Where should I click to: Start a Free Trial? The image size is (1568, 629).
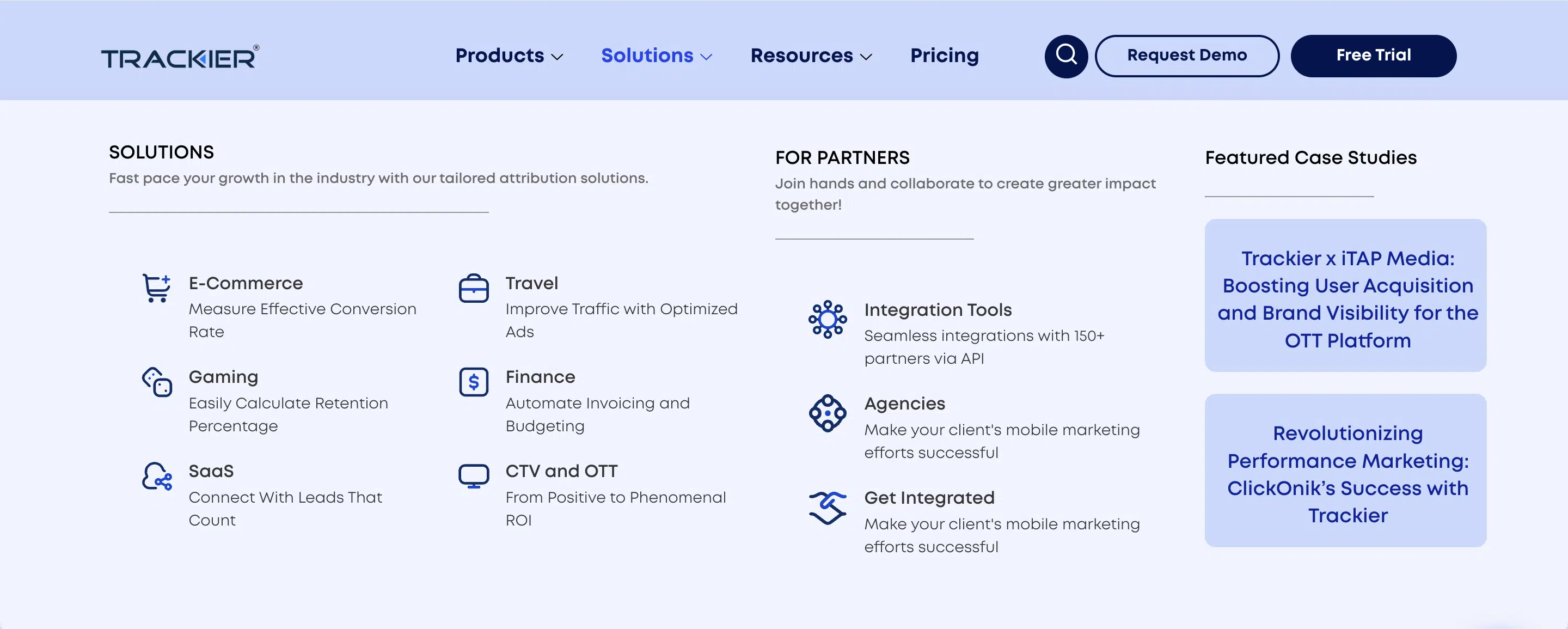click(1373, 56)
